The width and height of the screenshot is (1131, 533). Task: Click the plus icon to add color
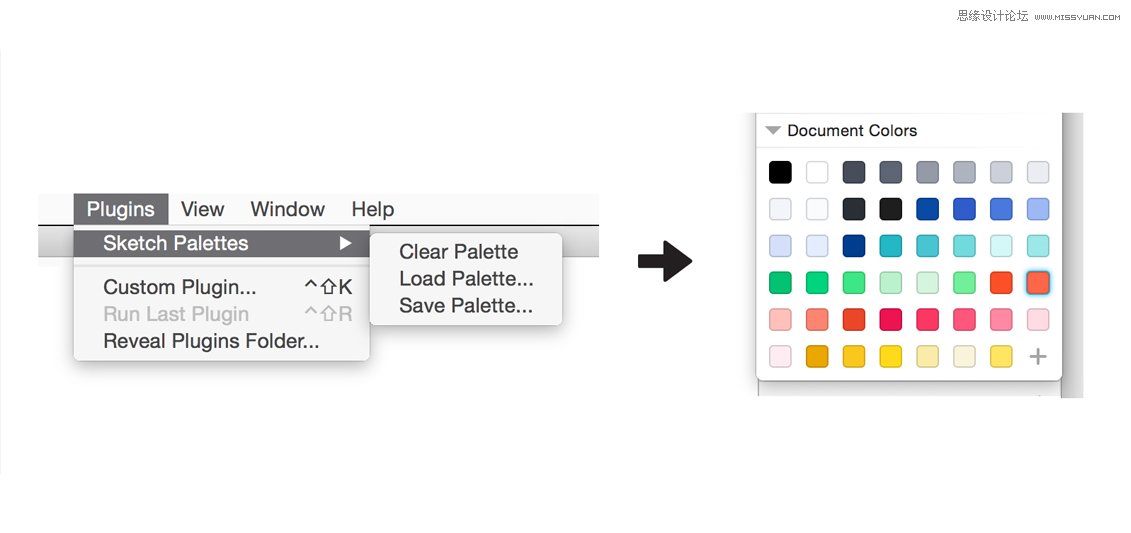(1038, 357)
